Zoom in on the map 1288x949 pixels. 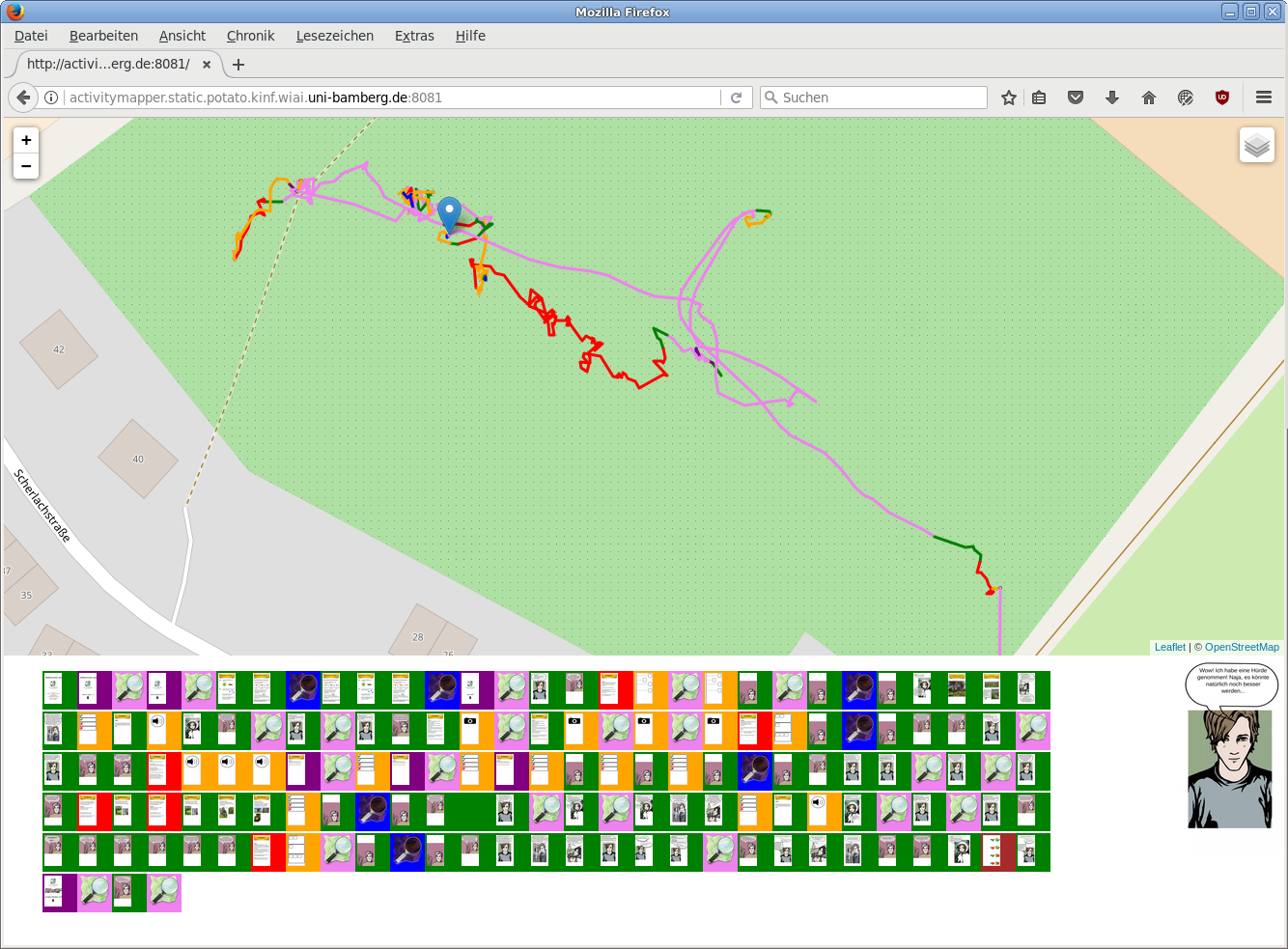[26, 140]
